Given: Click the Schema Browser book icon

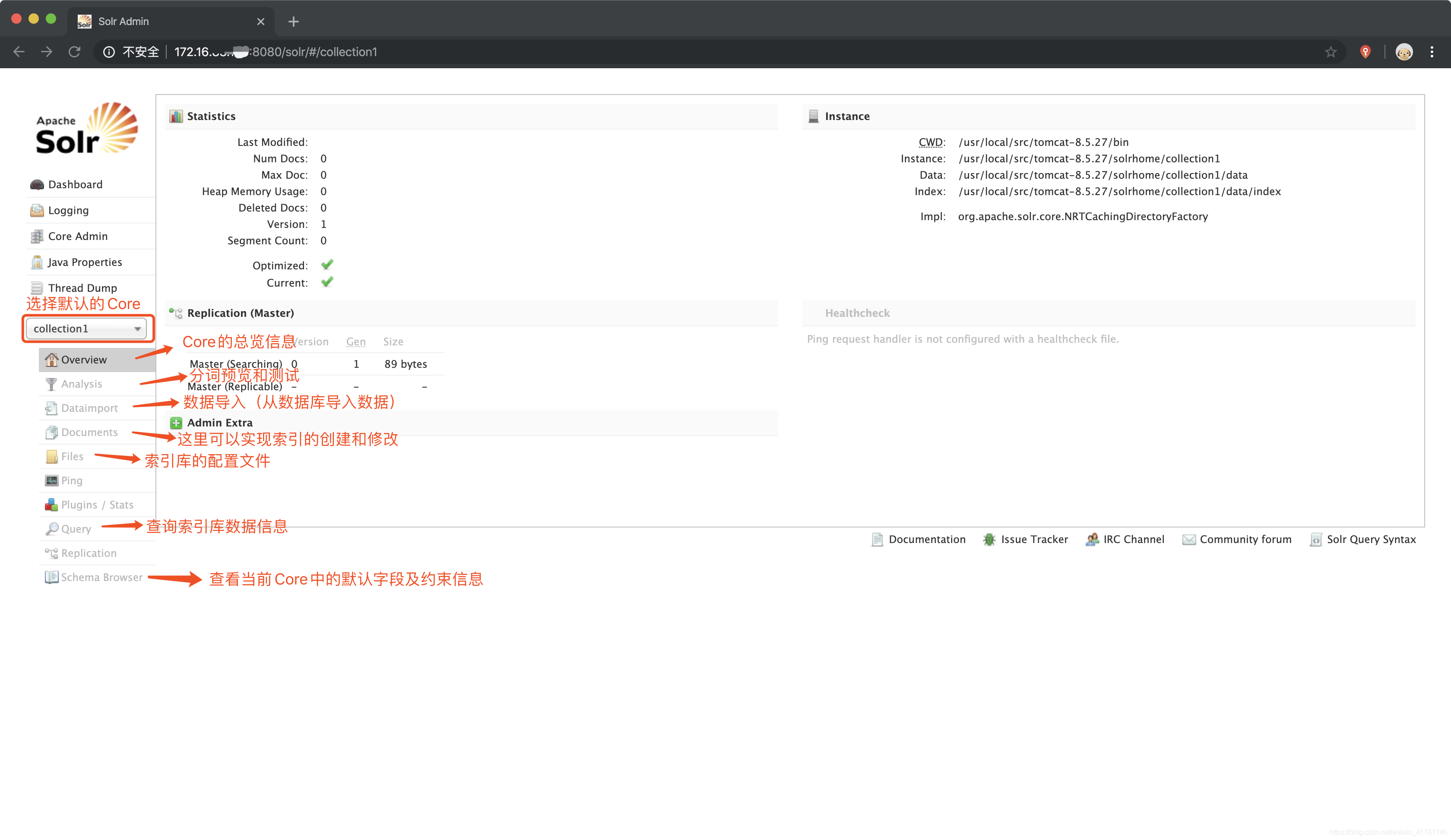Looking at the screenshot, I should pos(51,578).
